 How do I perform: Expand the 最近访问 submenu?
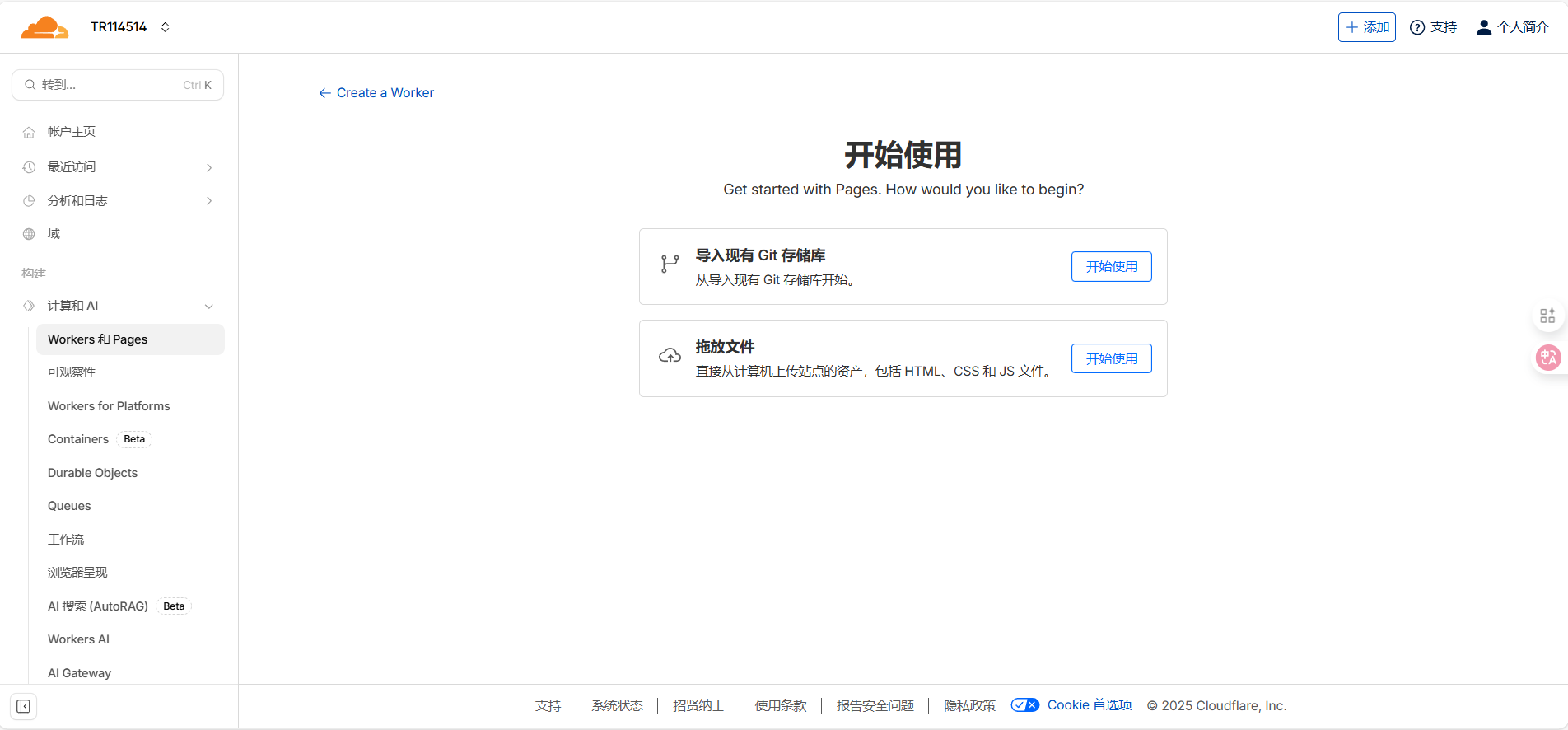click(x=209, y=167)
